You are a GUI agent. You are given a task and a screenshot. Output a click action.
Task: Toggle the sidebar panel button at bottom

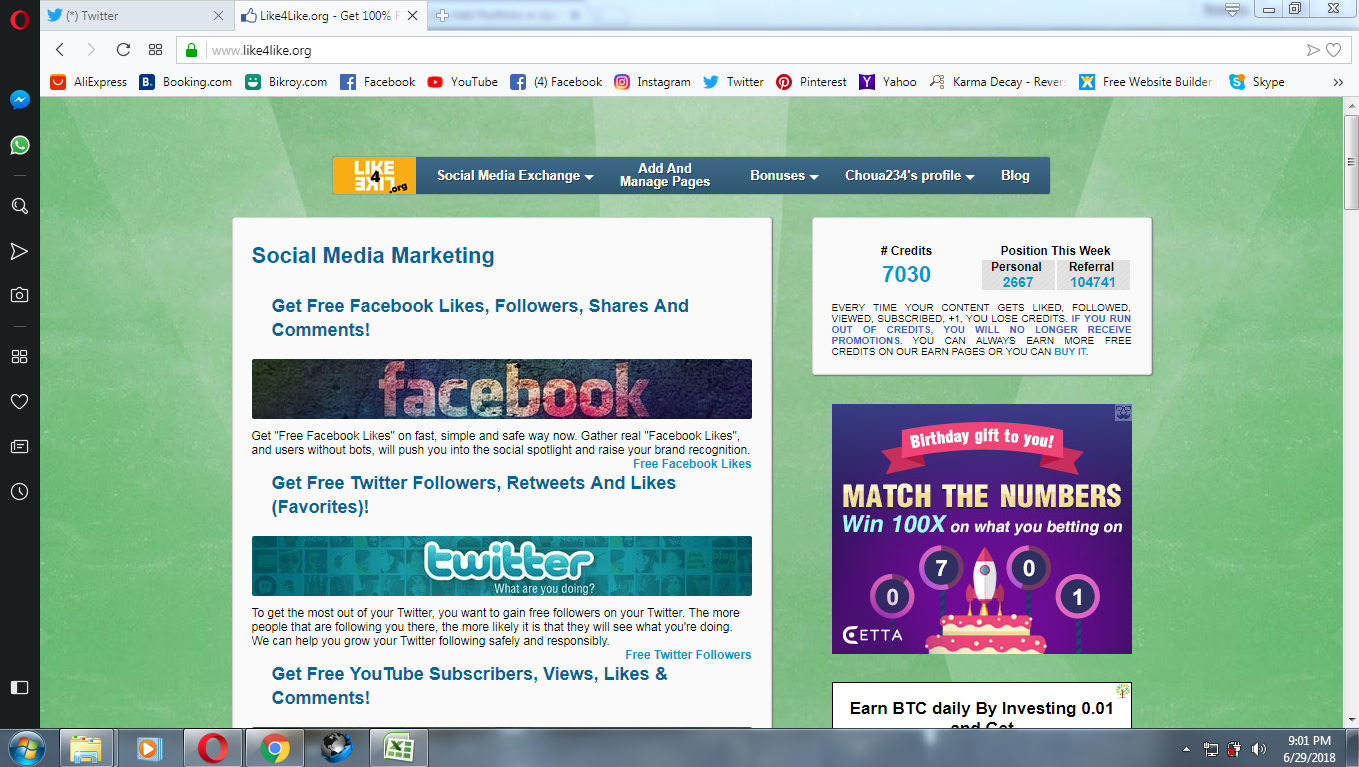[19, 687]
